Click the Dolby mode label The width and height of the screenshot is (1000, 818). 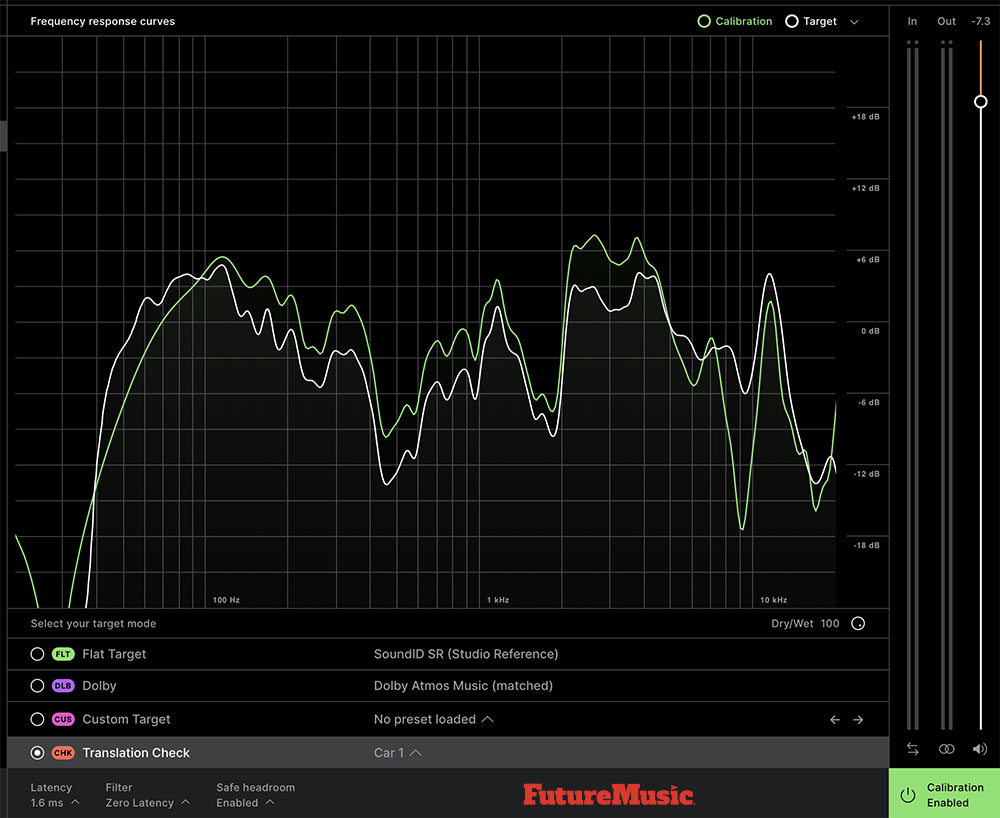coord(99,685)
